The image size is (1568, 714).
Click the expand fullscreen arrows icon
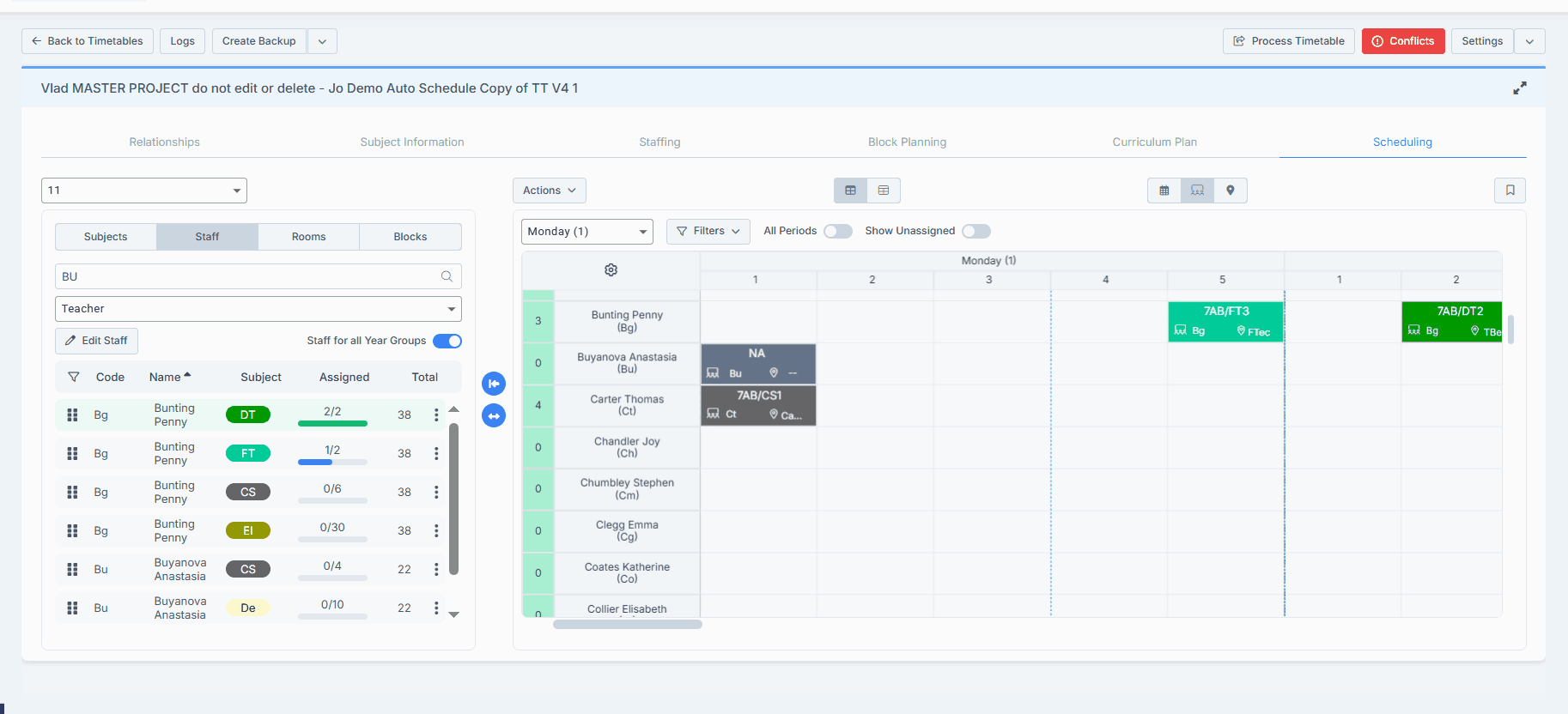pyautogui.click(x=1519, y=88)
